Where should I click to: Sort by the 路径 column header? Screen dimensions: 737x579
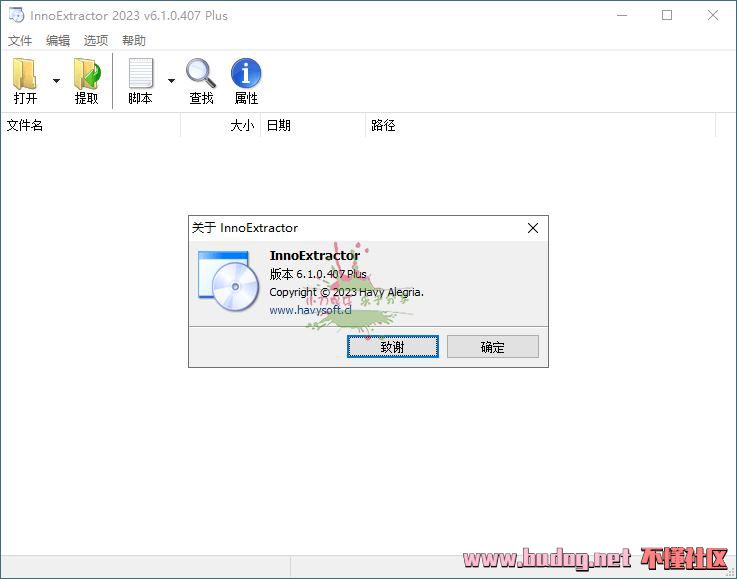coord(541,125)
